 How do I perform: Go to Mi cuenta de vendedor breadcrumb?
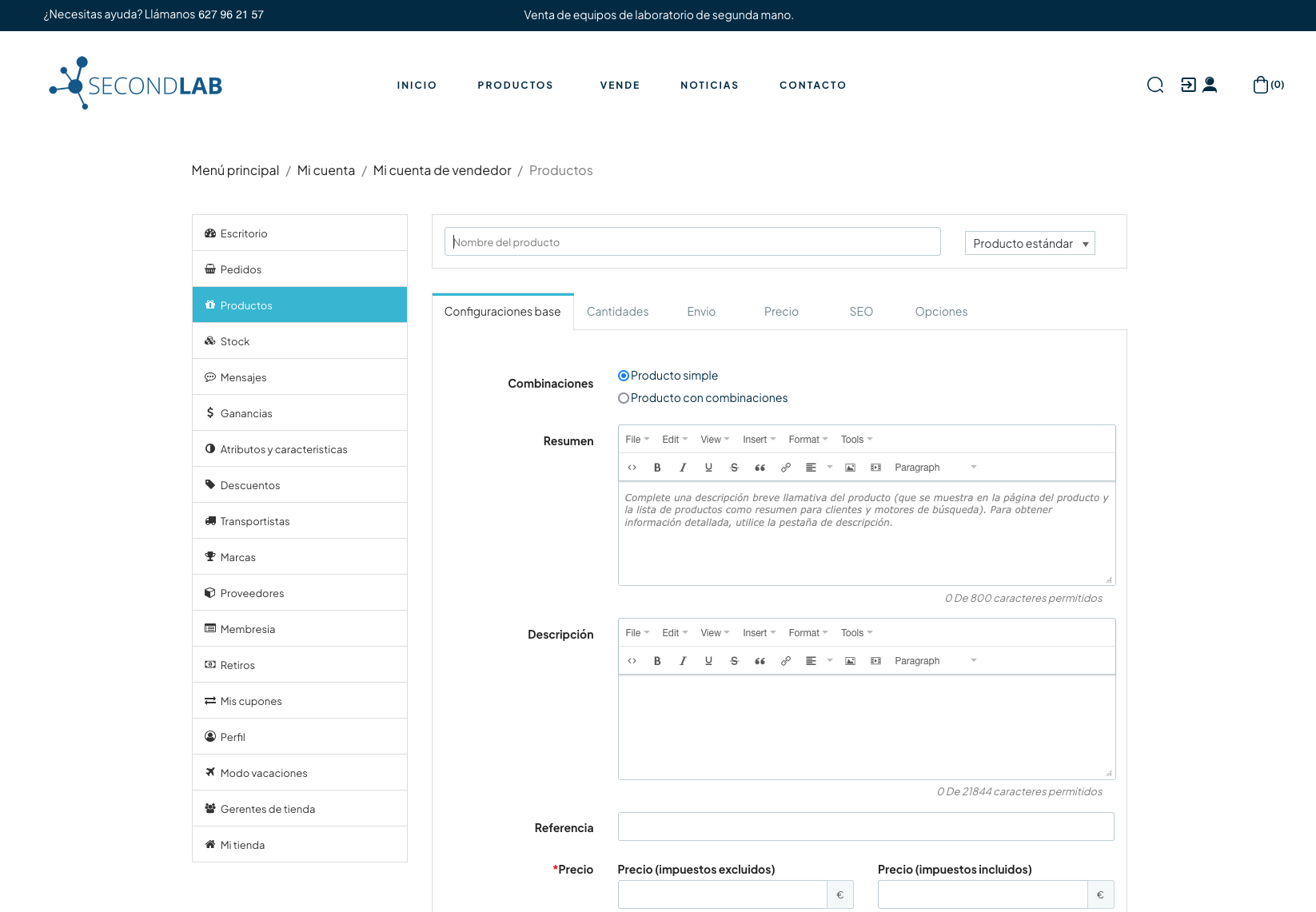click(x=442, y=170)
